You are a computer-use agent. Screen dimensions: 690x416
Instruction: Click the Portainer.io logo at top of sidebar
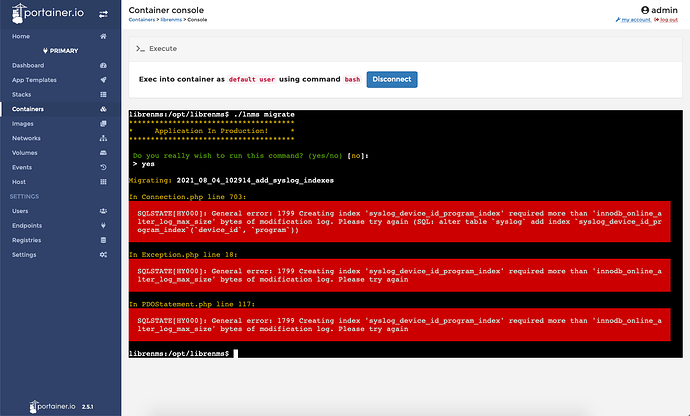click(x=48, y=13)
